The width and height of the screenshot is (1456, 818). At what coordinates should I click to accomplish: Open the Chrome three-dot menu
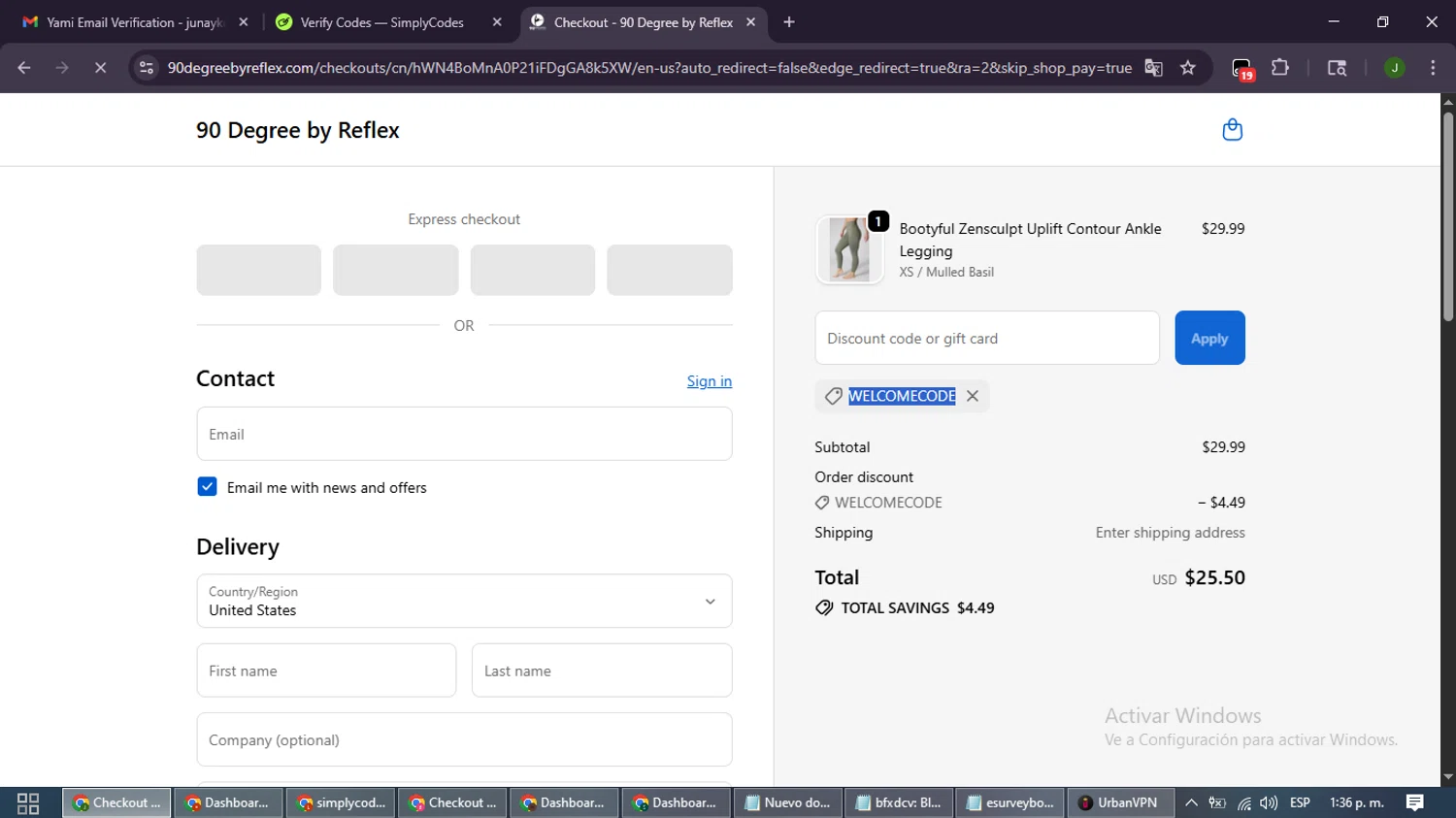pyautogui.click(x=1433, y=68)
